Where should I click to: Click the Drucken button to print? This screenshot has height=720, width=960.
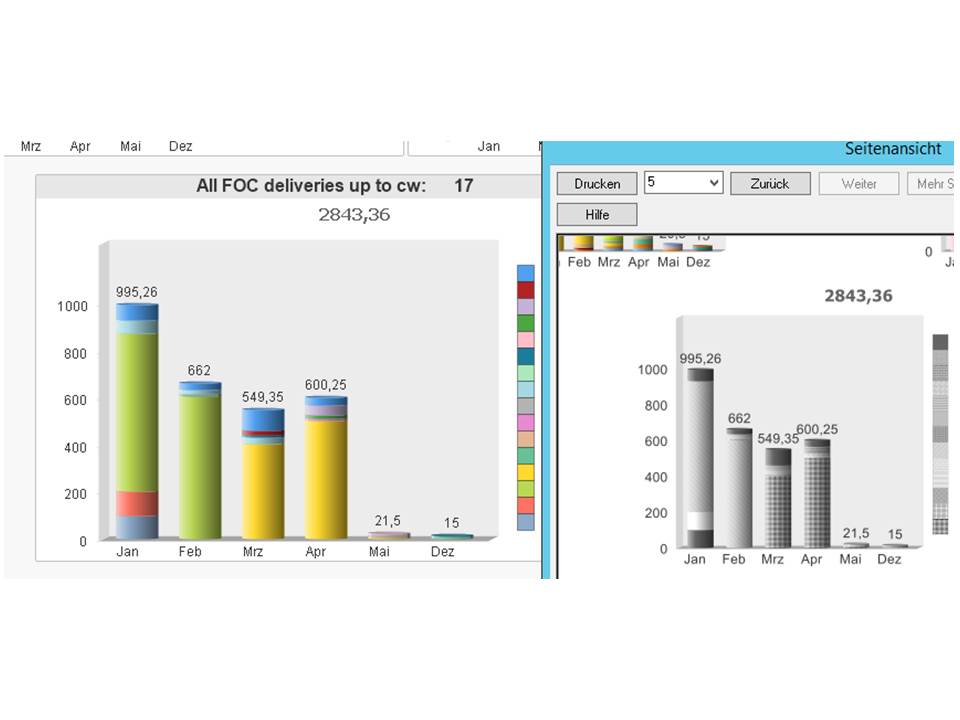[x=595, y=183]
